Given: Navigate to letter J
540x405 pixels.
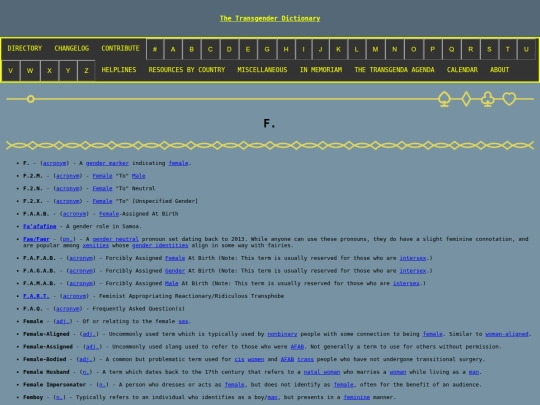Looking at the screenshot, I should click(321, 49).
